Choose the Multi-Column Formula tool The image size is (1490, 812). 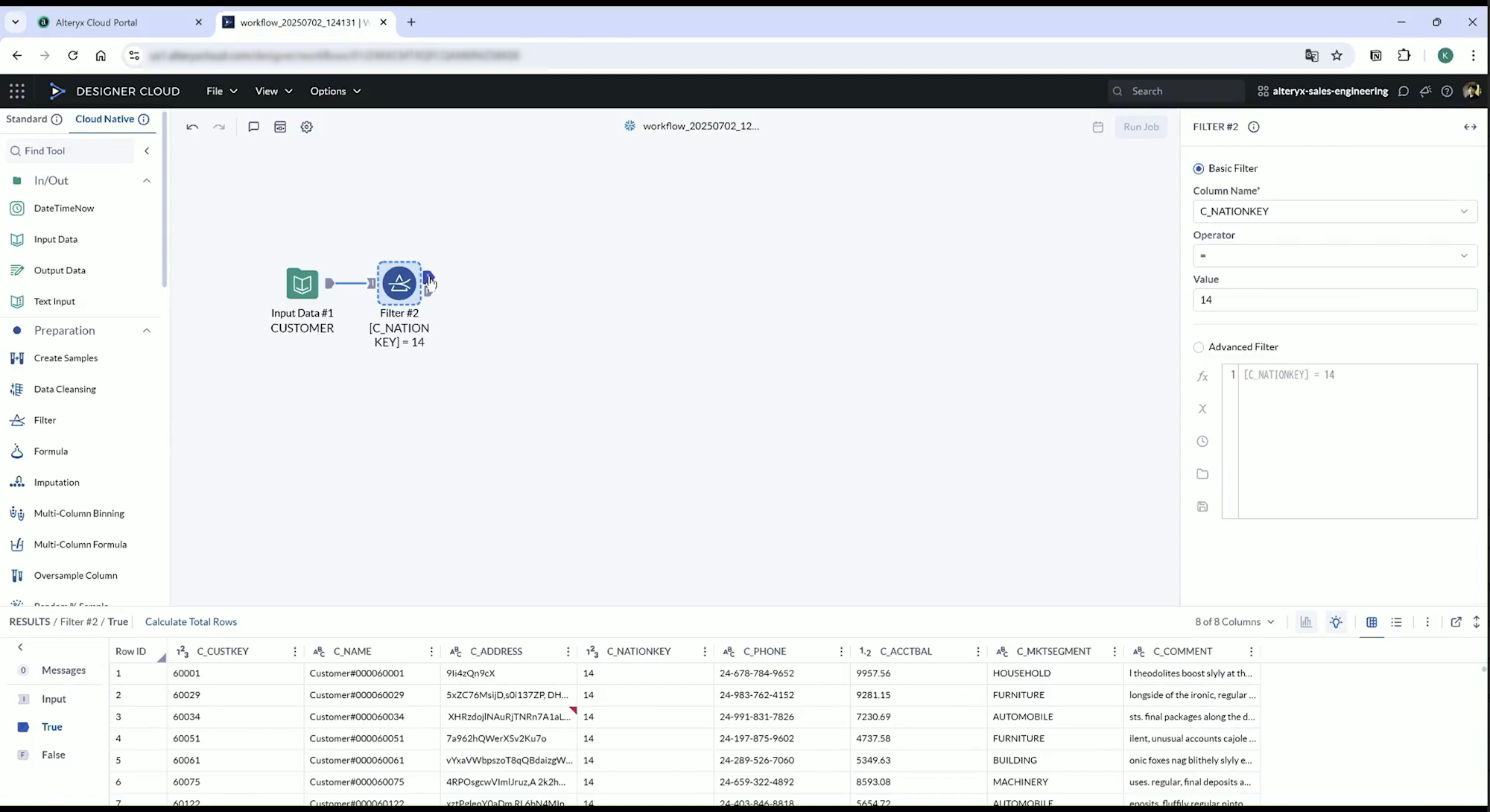pyautogui.click(x=80, y=545)
